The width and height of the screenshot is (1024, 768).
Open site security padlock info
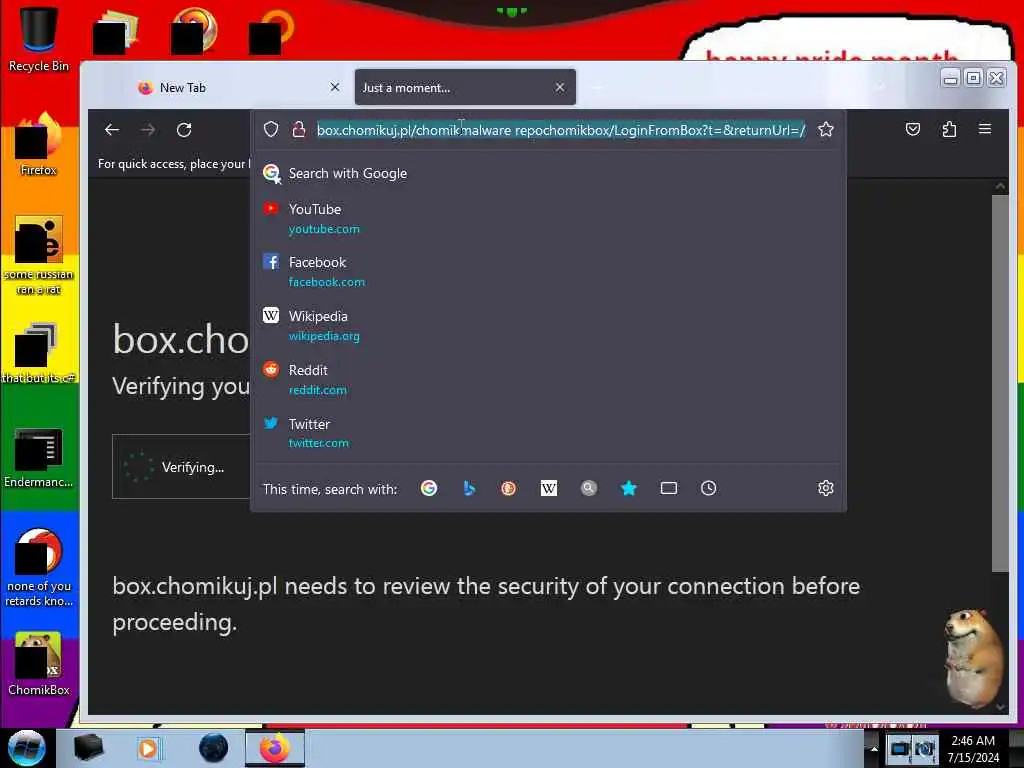[x=298, y=129]
